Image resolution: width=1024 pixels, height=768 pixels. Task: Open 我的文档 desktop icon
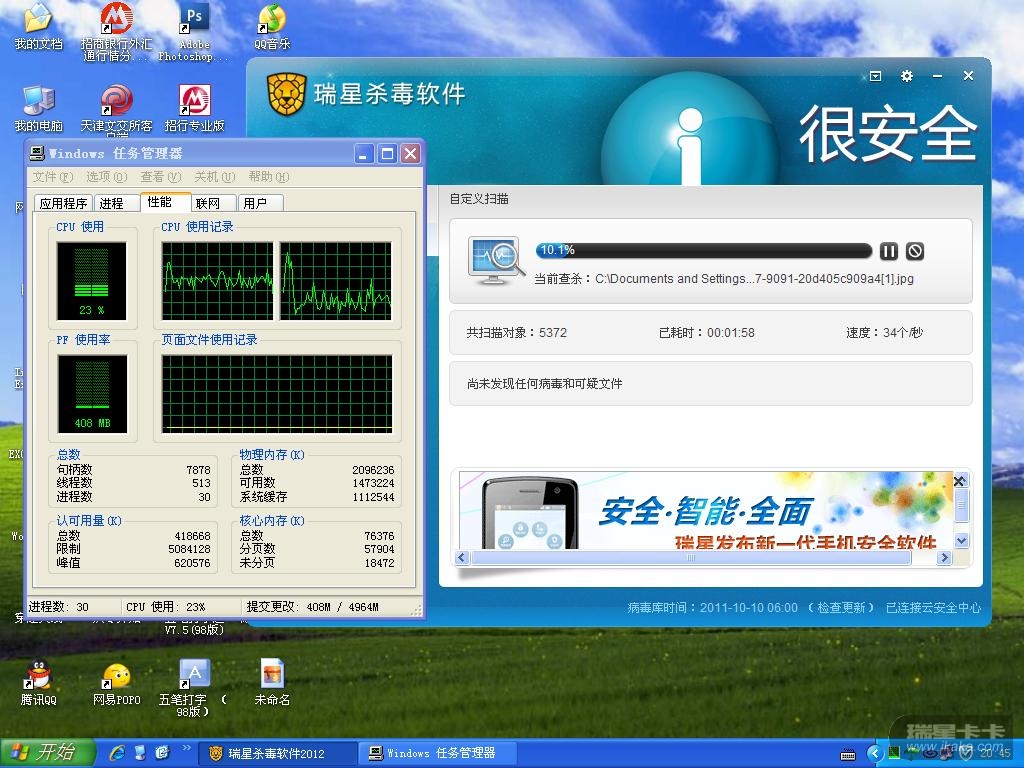coord(39,26)
